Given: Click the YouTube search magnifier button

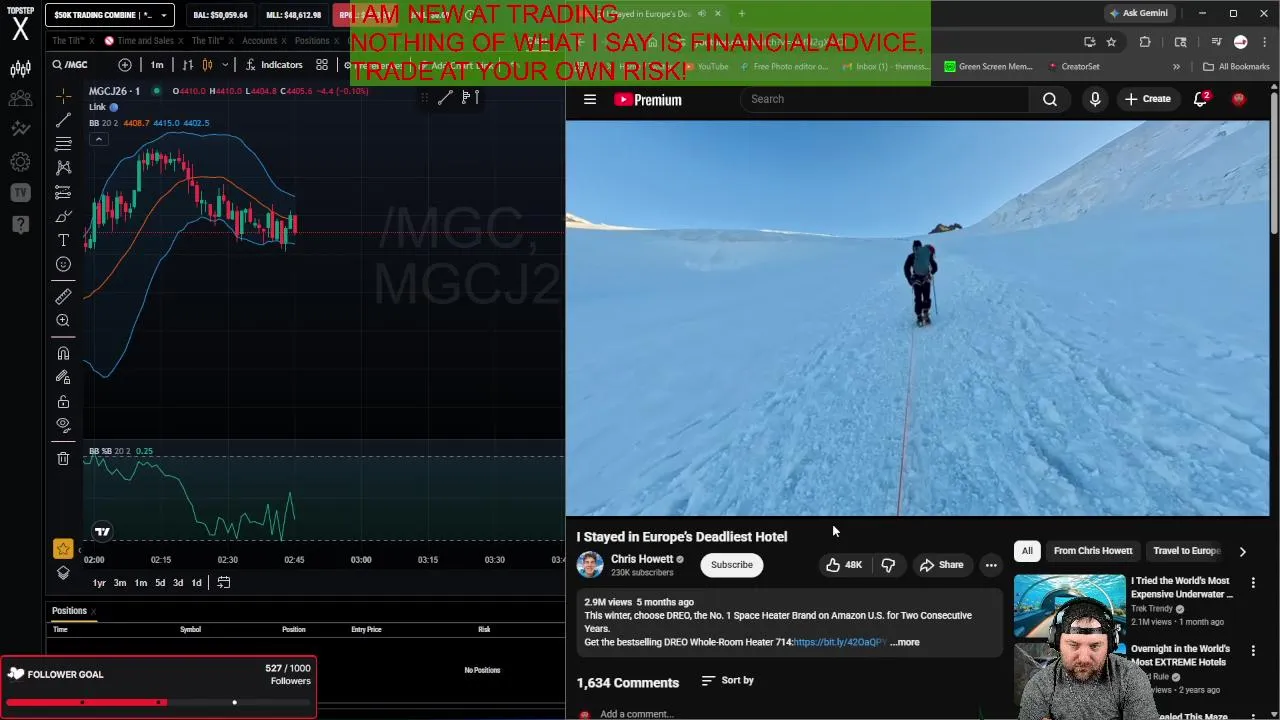Looking at the screenshot, I should (x=1050, y=99).
